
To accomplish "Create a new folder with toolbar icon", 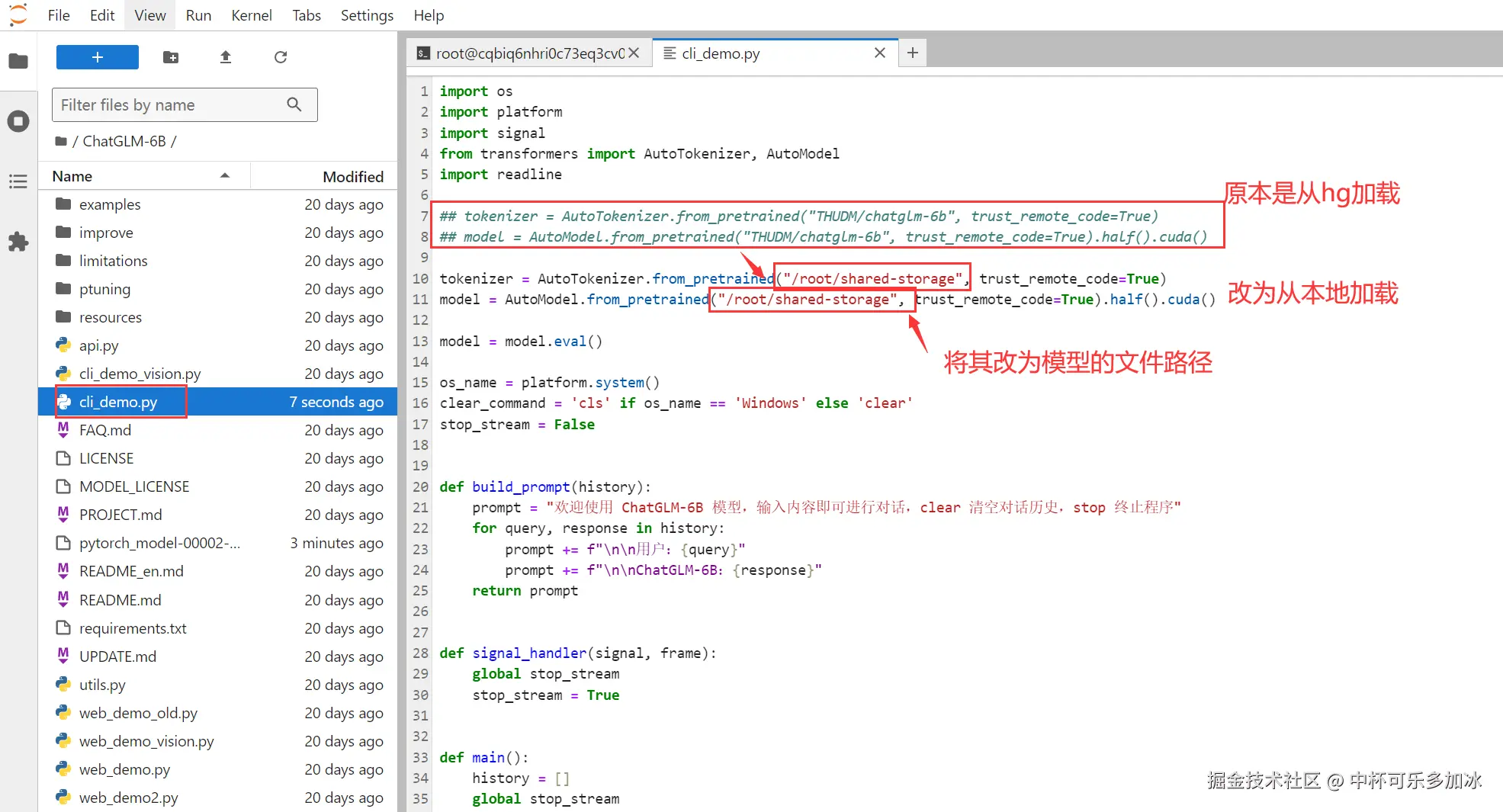I will 171,57.
